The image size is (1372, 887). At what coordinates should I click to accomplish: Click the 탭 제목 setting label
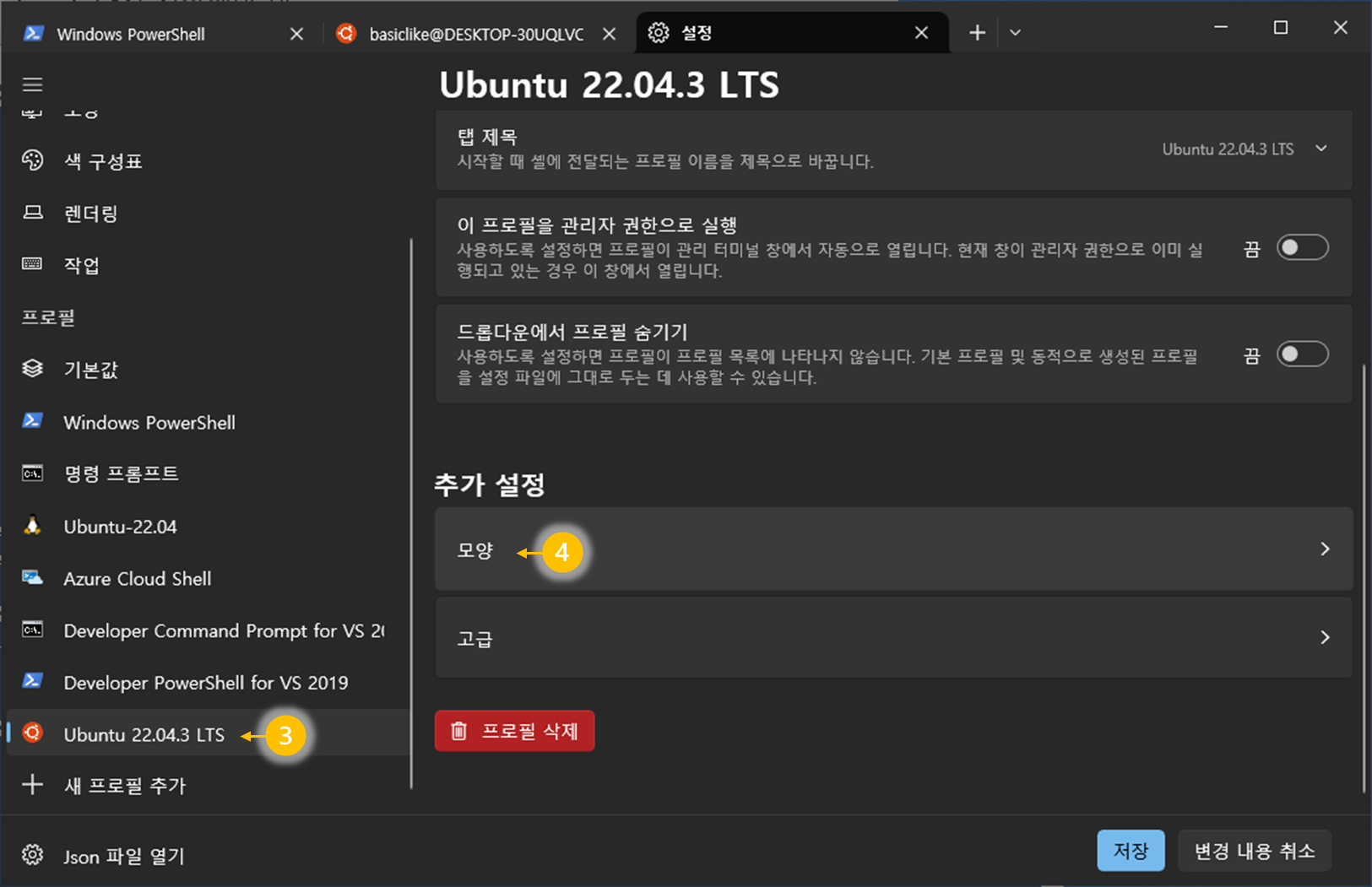(x=487, y=137)
